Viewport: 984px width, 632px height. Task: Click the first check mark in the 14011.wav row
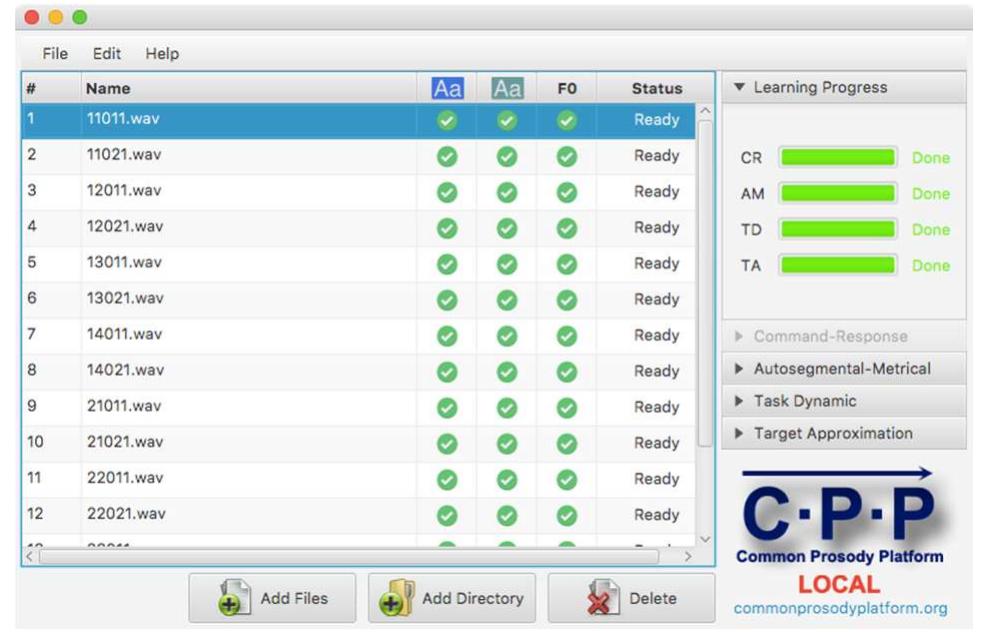[x=447, y=336]
